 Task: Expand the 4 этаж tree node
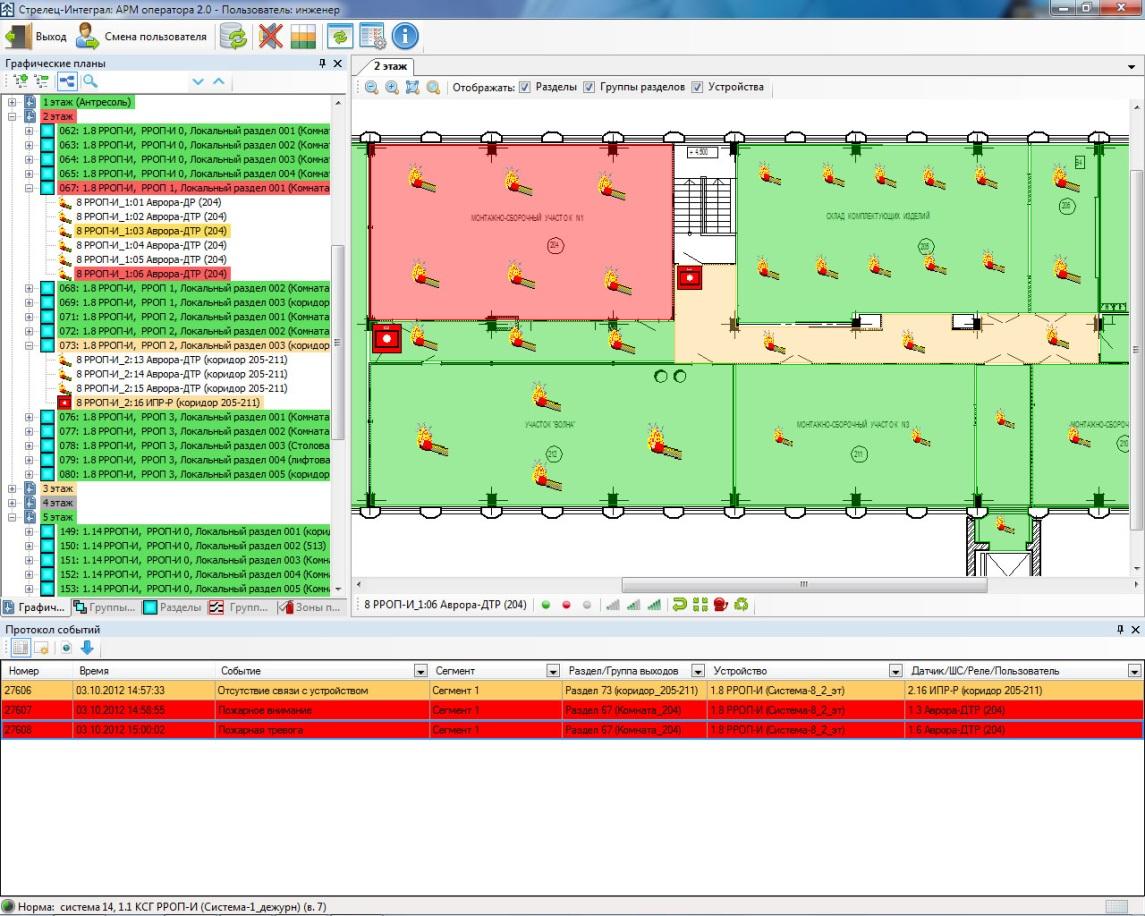[x=12, y=503]
